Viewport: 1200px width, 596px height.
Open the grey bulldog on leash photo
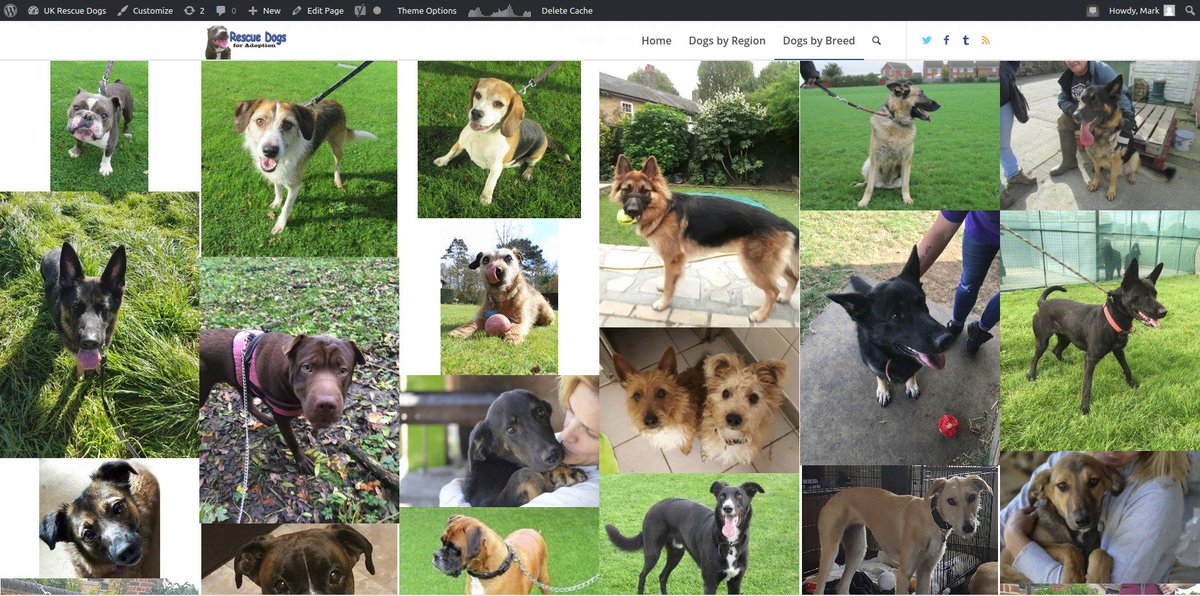[99, 126]
